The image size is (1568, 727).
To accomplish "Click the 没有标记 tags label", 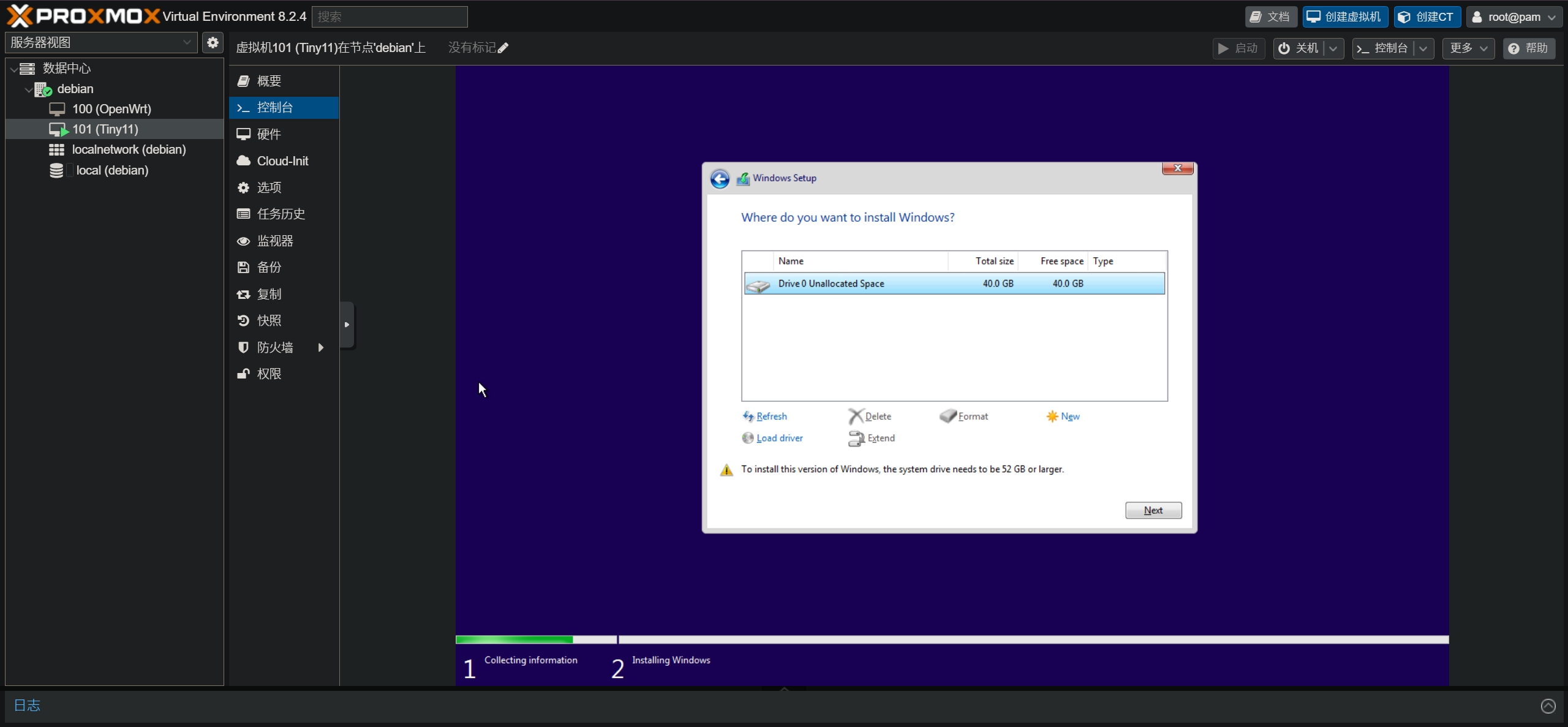I will (472, 48).
